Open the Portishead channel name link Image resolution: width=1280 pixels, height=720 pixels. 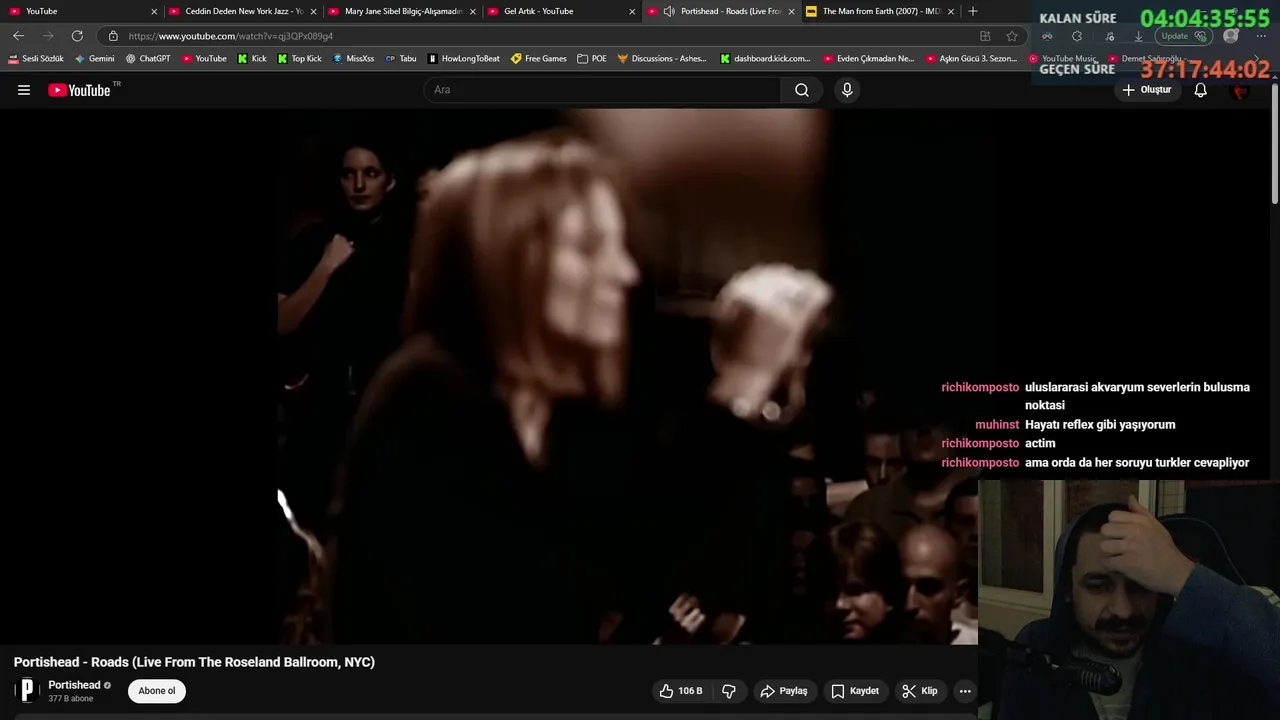tap(74, 685)
